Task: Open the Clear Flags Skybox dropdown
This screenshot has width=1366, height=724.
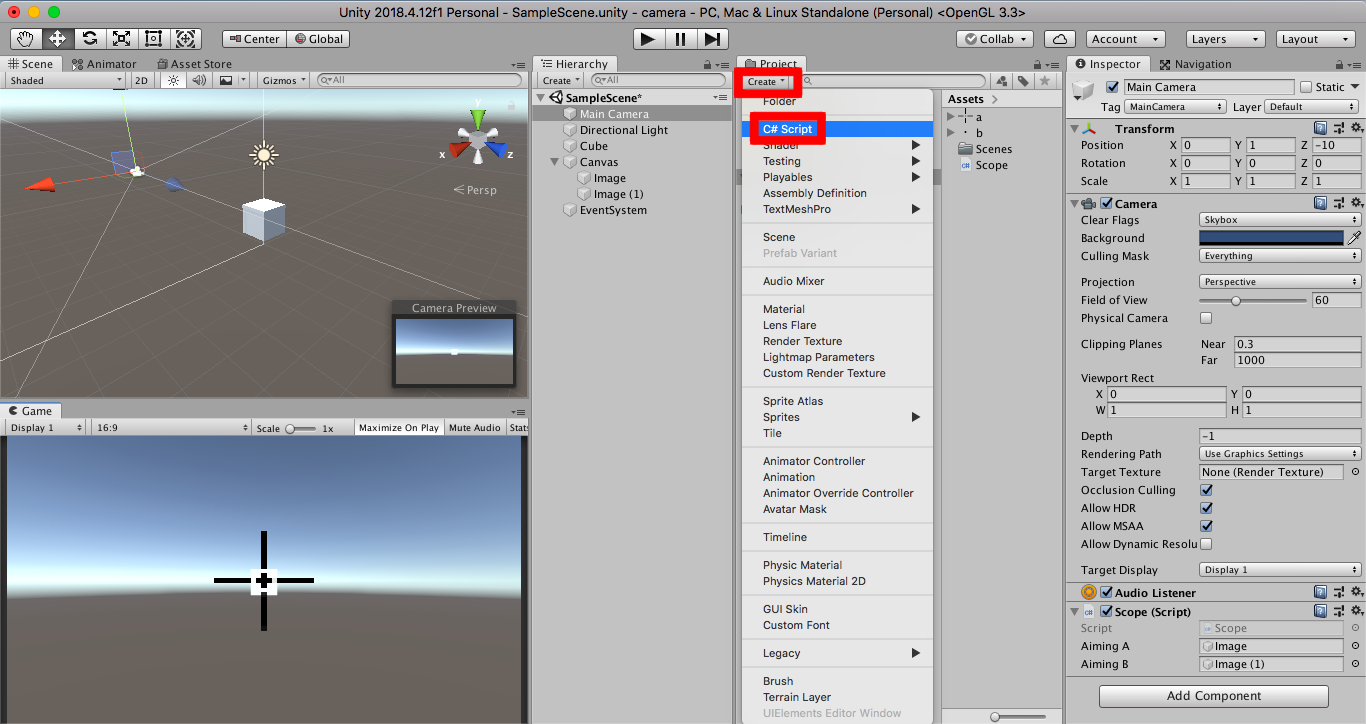Action: (x=1280, y=220)
